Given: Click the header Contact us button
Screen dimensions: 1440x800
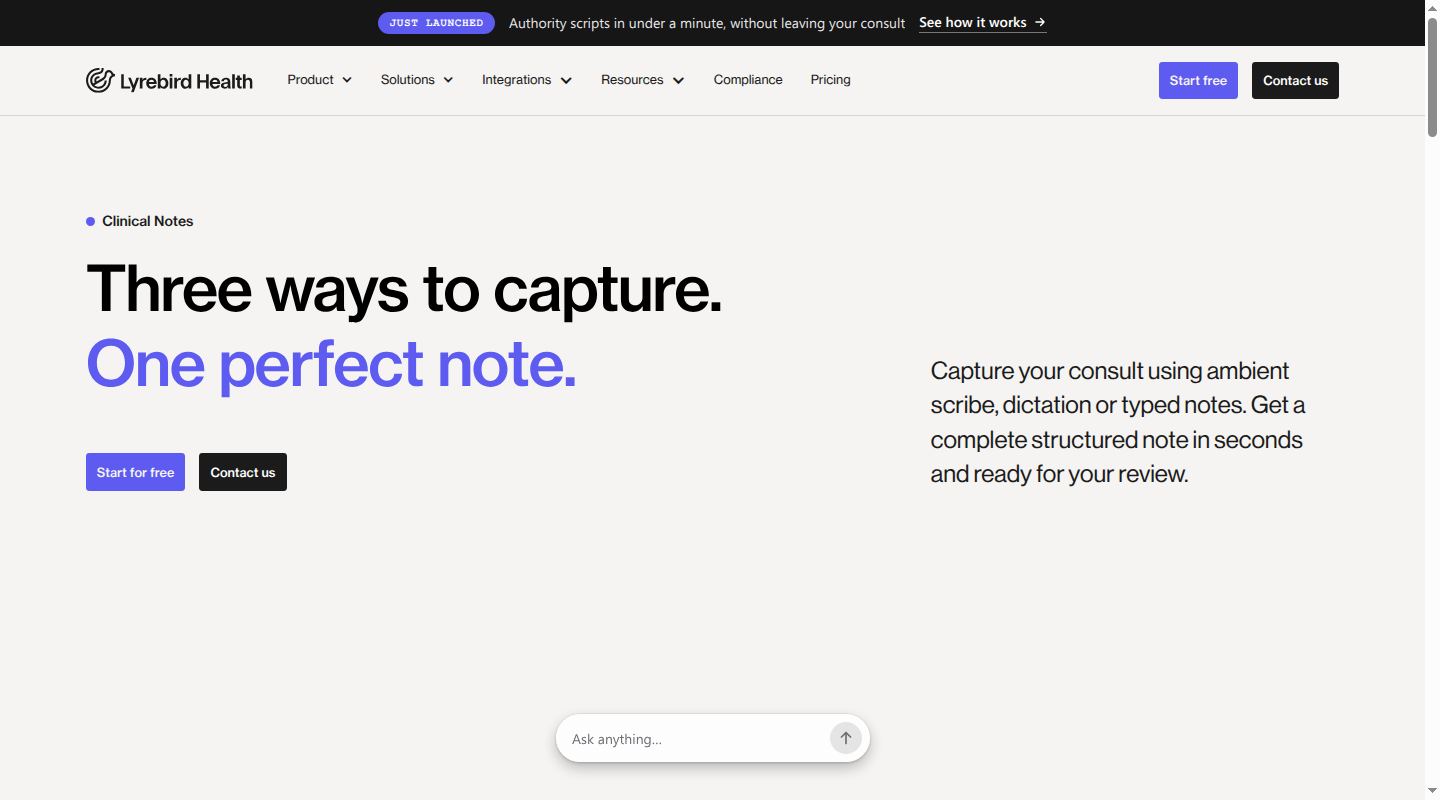Looking at the screenshot, I should (1295, 81).
